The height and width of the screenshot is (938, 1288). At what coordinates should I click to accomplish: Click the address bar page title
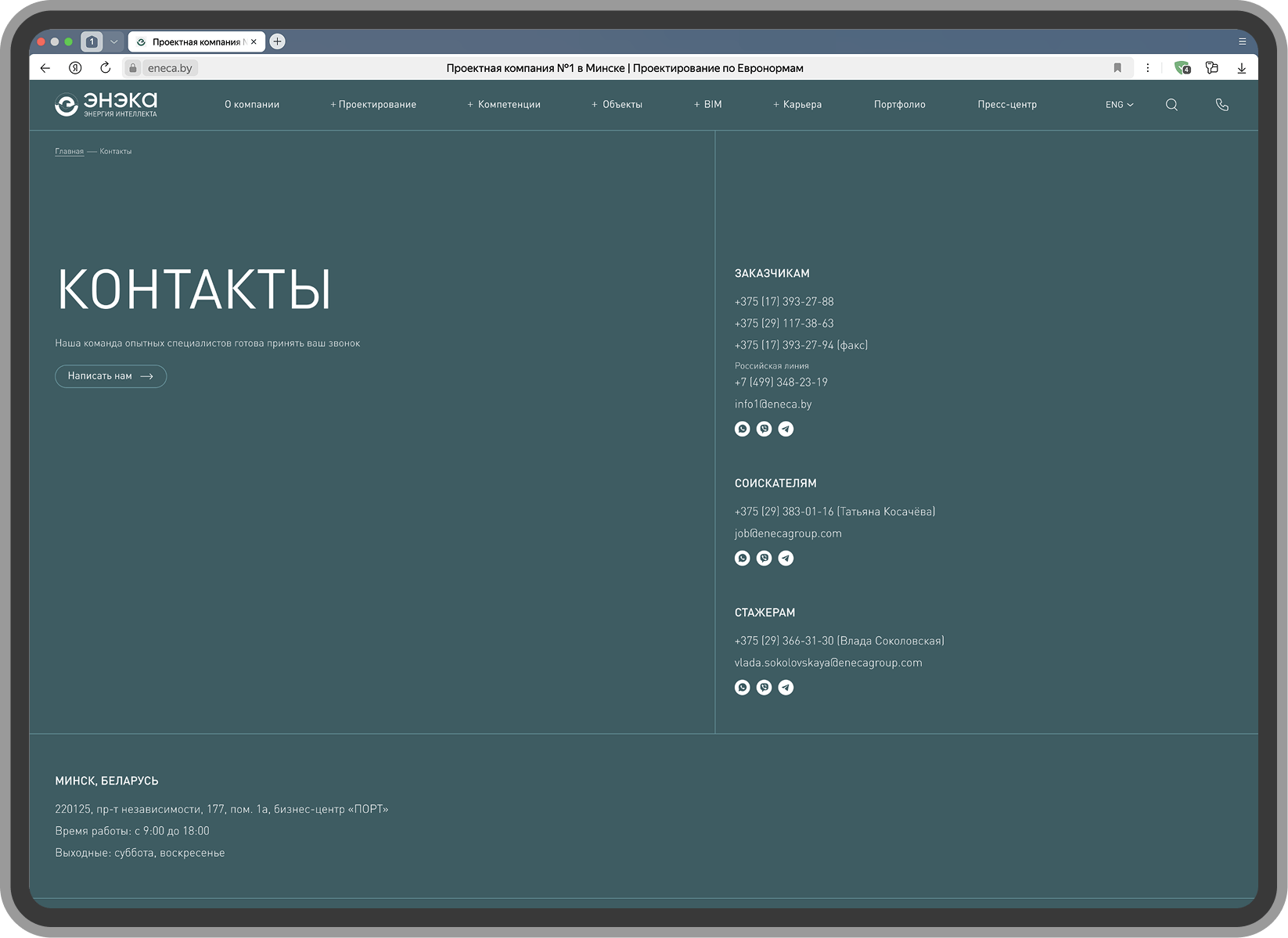[625, 68]
